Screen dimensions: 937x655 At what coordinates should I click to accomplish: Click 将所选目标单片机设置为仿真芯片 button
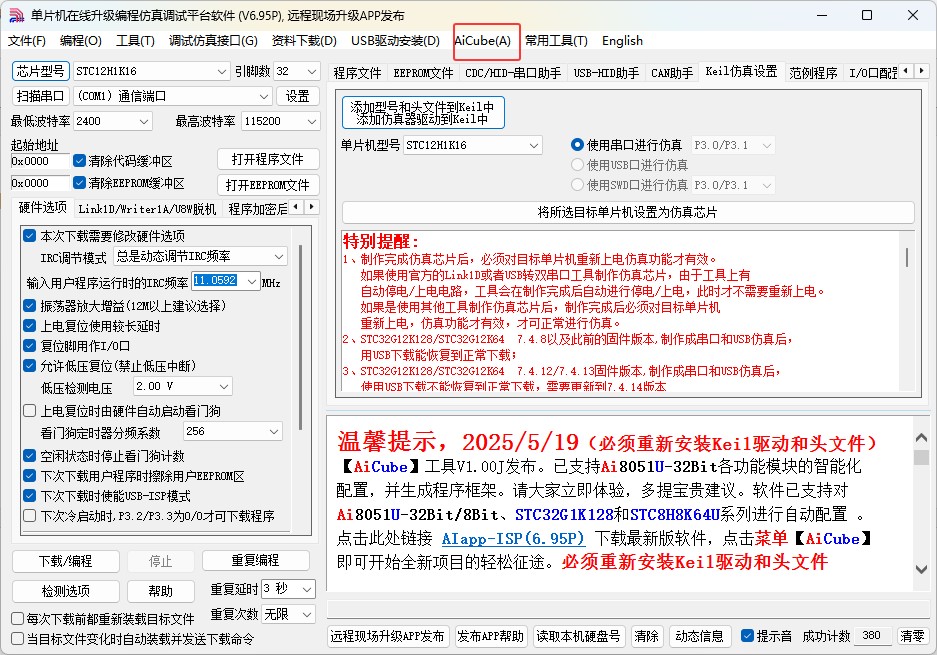(x=627, y=212)
